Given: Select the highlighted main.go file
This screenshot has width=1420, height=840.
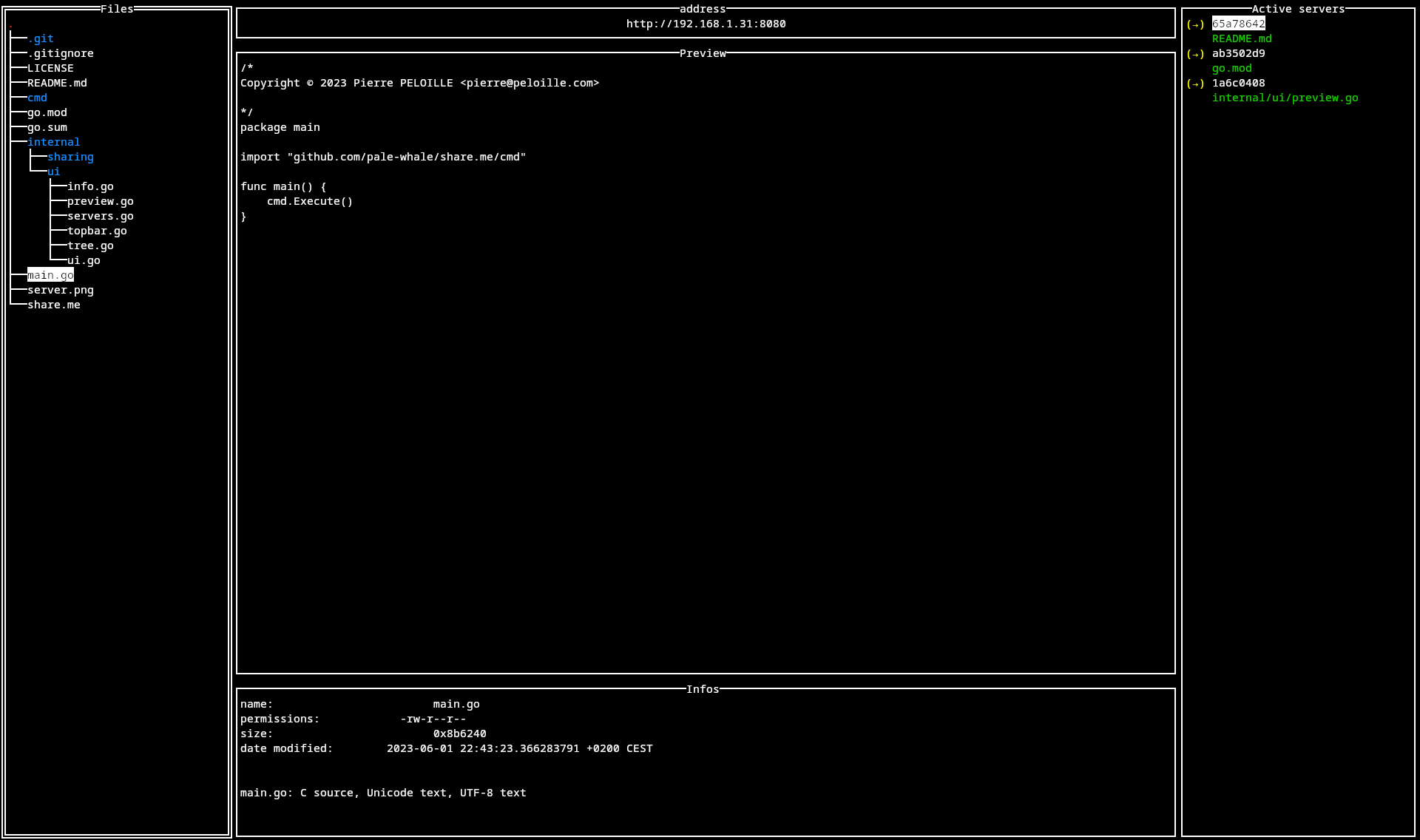Looking at the screenshot, I should point(50,275).
